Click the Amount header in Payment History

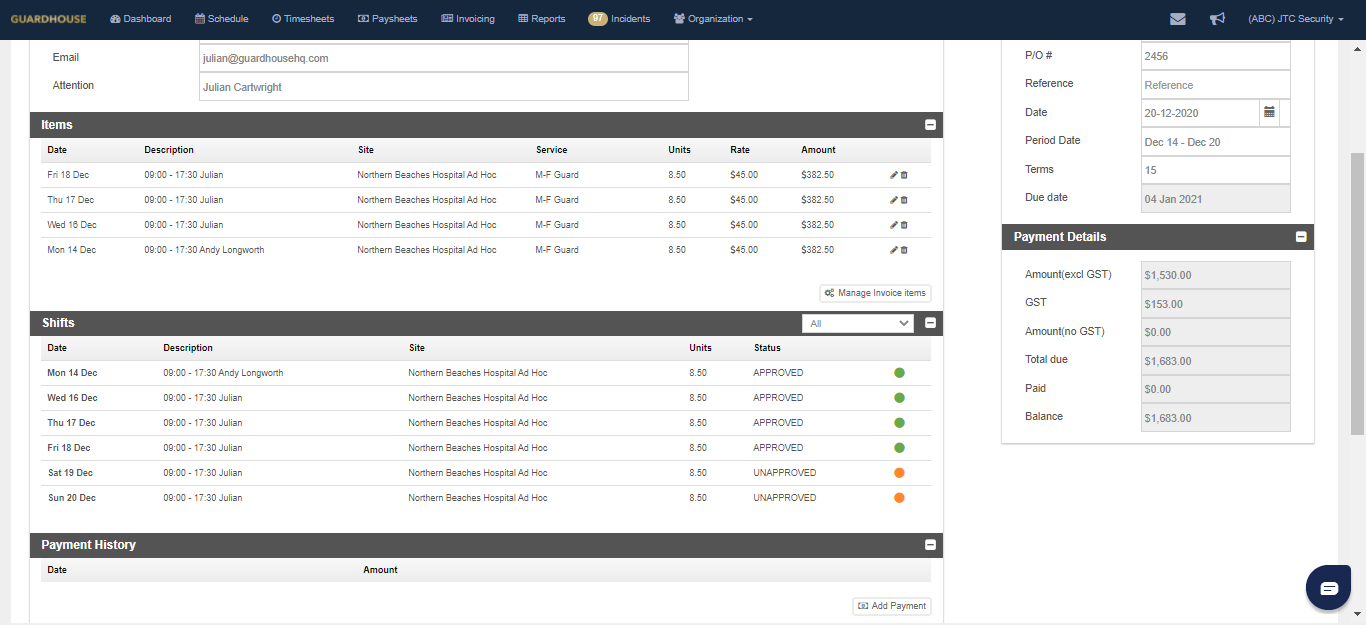(x=380, y=570)
